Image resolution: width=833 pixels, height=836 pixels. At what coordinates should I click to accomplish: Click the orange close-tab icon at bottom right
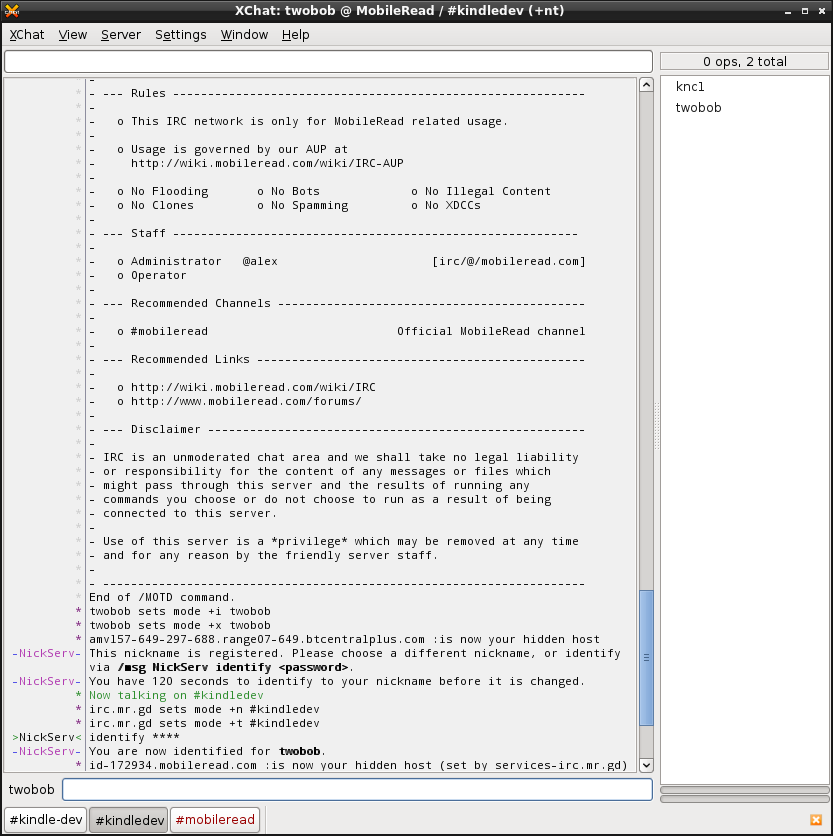point(815,820)
